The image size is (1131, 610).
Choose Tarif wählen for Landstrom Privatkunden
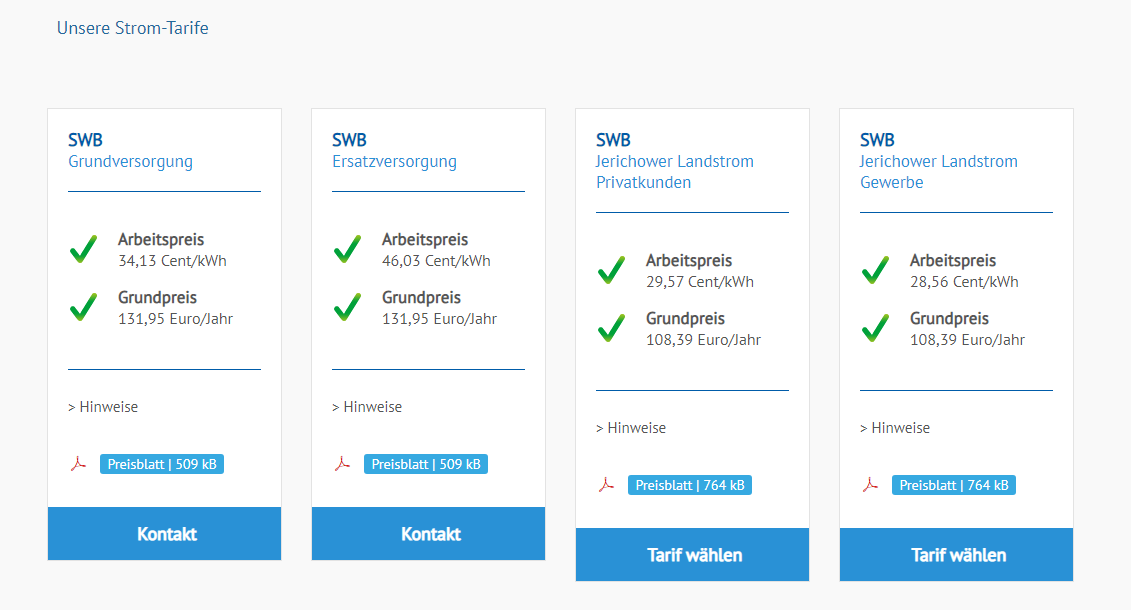[x=692, y=554]
